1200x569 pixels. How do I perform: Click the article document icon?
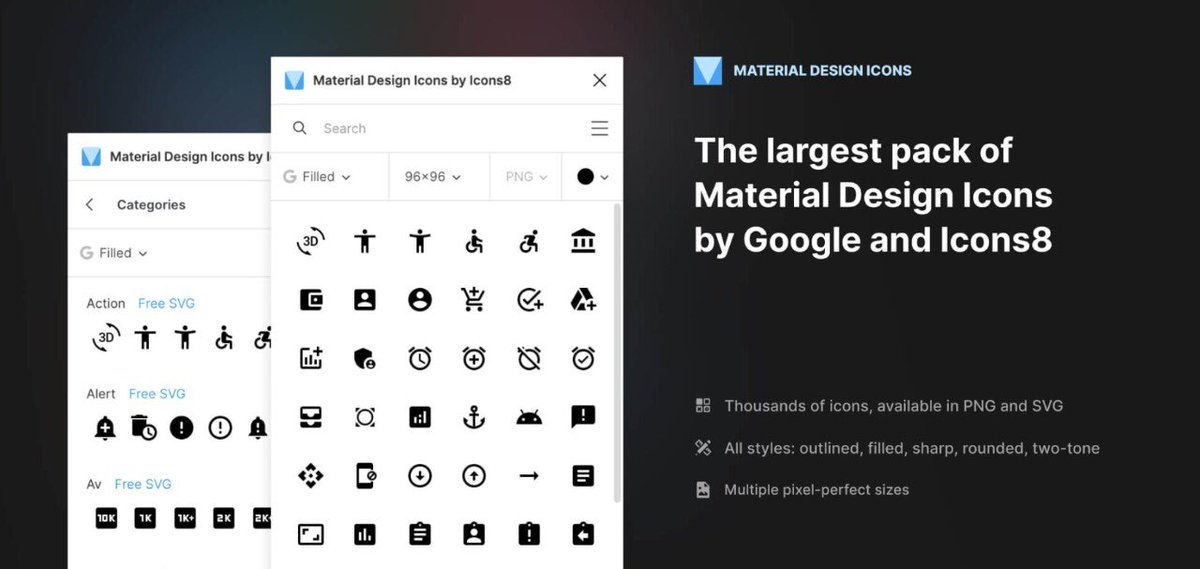pyautogui.click(x=583, y=476)
